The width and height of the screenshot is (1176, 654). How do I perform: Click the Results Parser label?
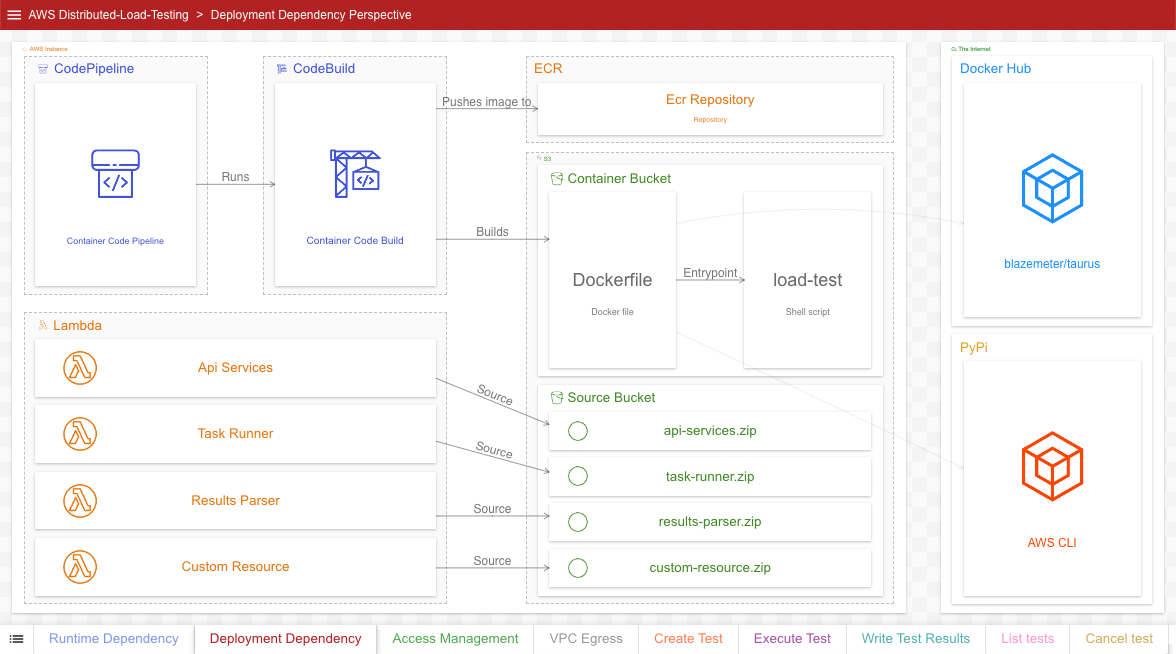[236, 500]
